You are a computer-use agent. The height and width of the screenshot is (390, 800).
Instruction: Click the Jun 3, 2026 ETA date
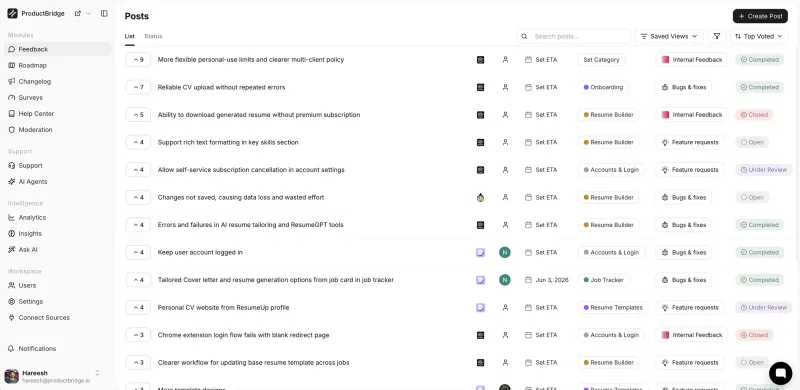[x=546, y=280]
